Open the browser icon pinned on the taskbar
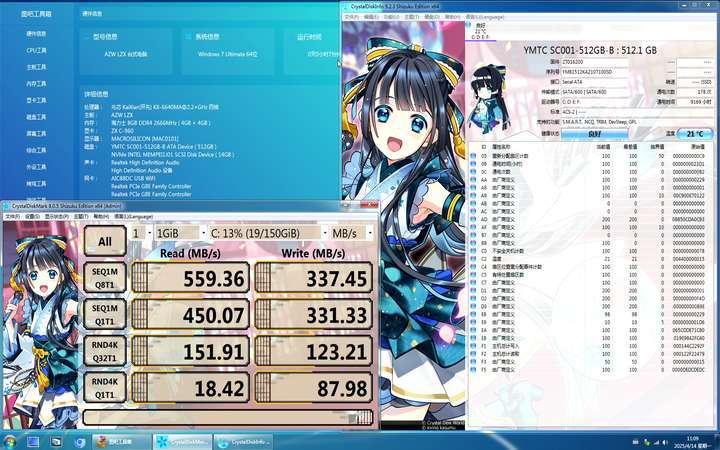Screen dimensions: 720x450 [x=79, y=442]
